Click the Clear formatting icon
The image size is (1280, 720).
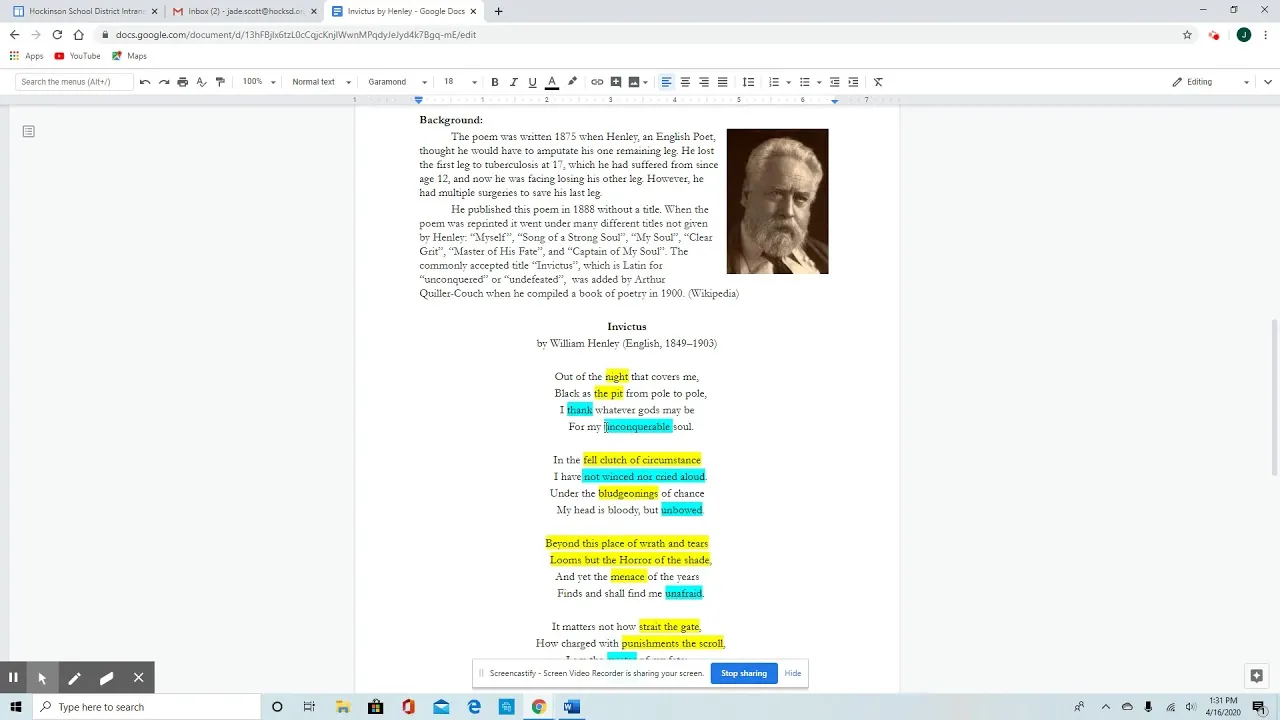pyautogui.click(x=878, y=82)
